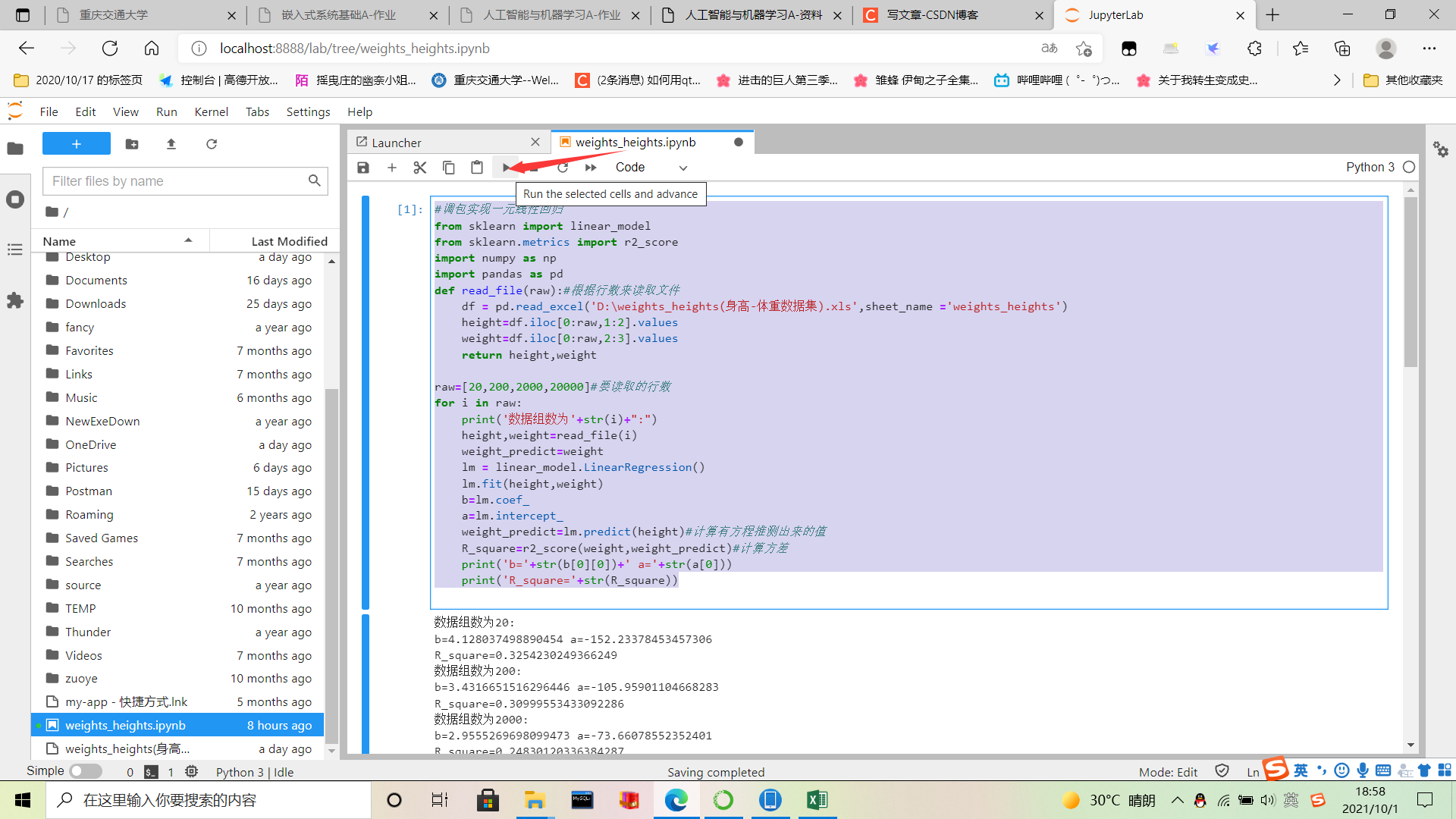Select the Saved Games folder
This screenshot has width=1456, height=819.
(x=177, y=538)
